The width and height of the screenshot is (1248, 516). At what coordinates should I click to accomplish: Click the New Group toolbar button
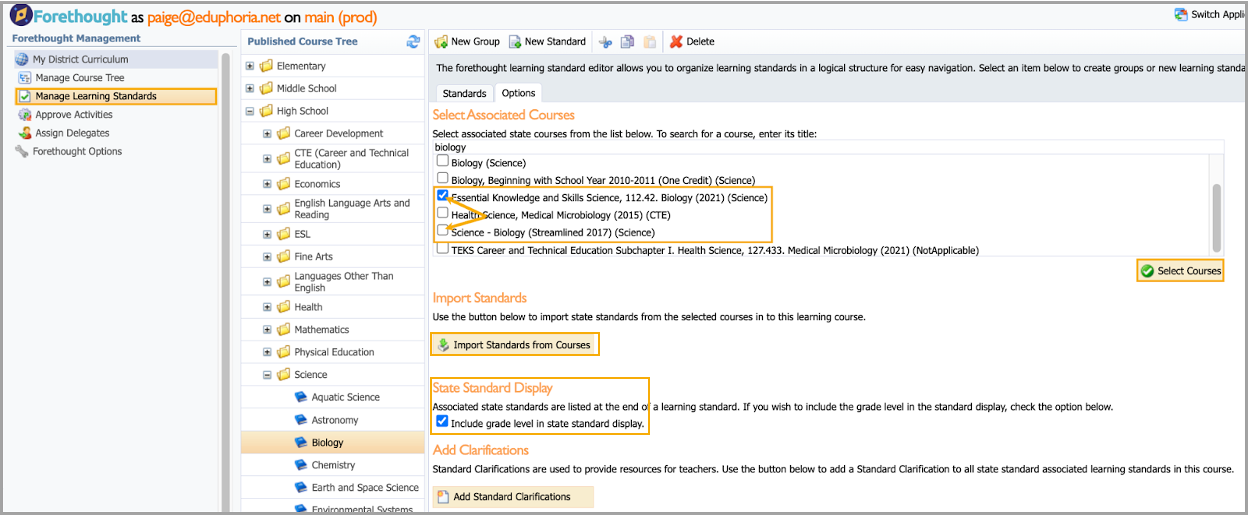click(x=467, y=41)
